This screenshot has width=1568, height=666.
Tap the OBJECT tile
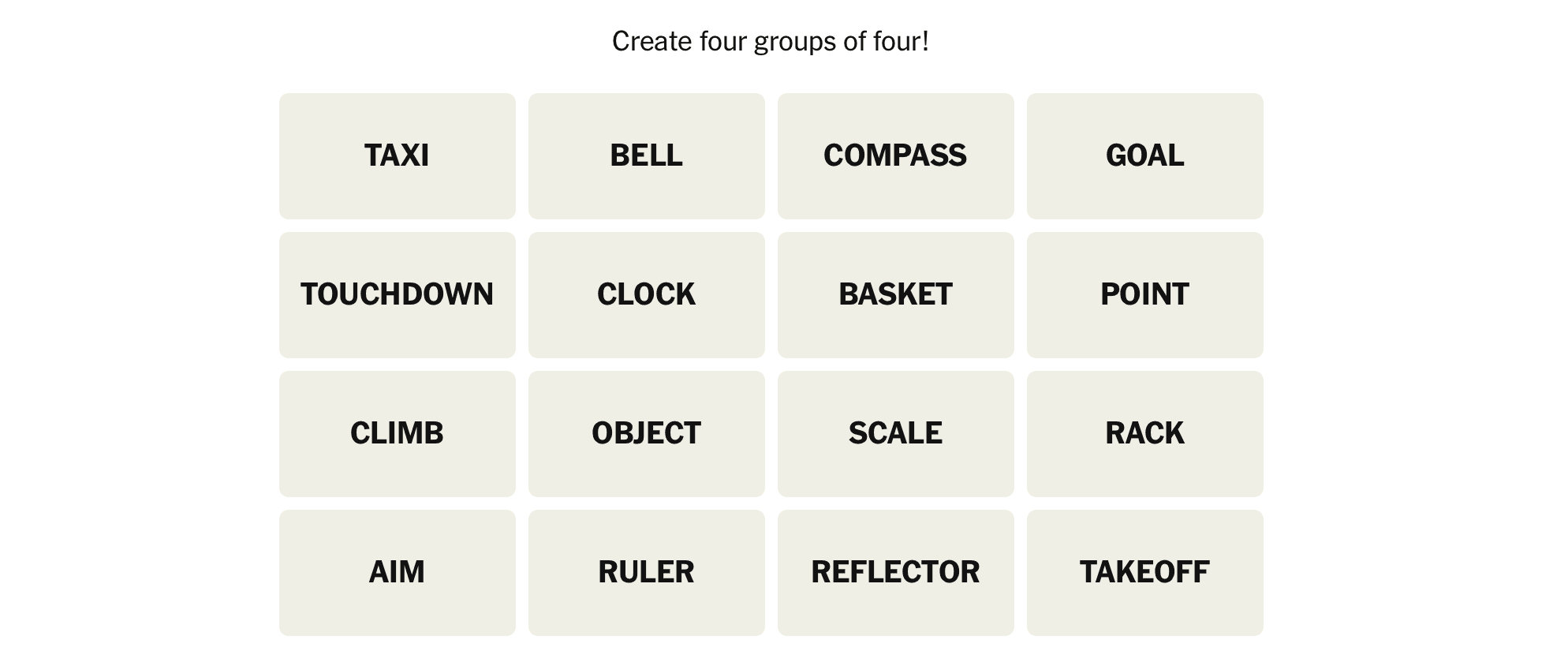[x=646, y=434]
